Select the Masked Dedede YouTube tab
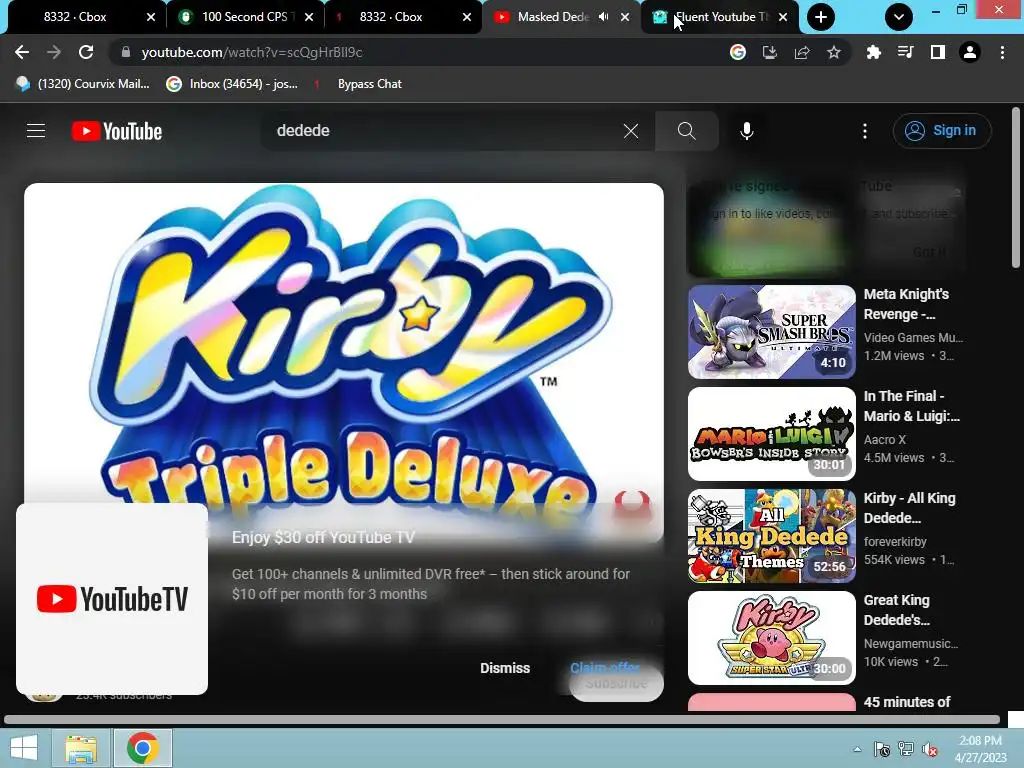This screenshot has width=1024, height=768. (552, 17)
